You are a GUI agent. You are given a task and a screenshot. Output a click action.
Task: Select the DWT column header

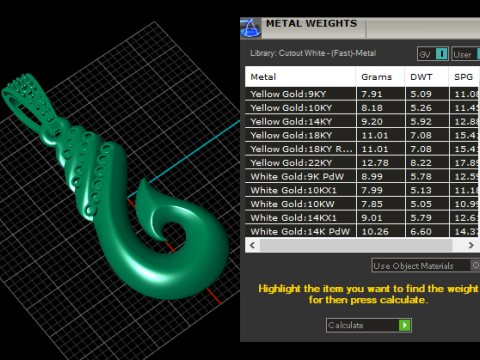(x=426, y=77)
